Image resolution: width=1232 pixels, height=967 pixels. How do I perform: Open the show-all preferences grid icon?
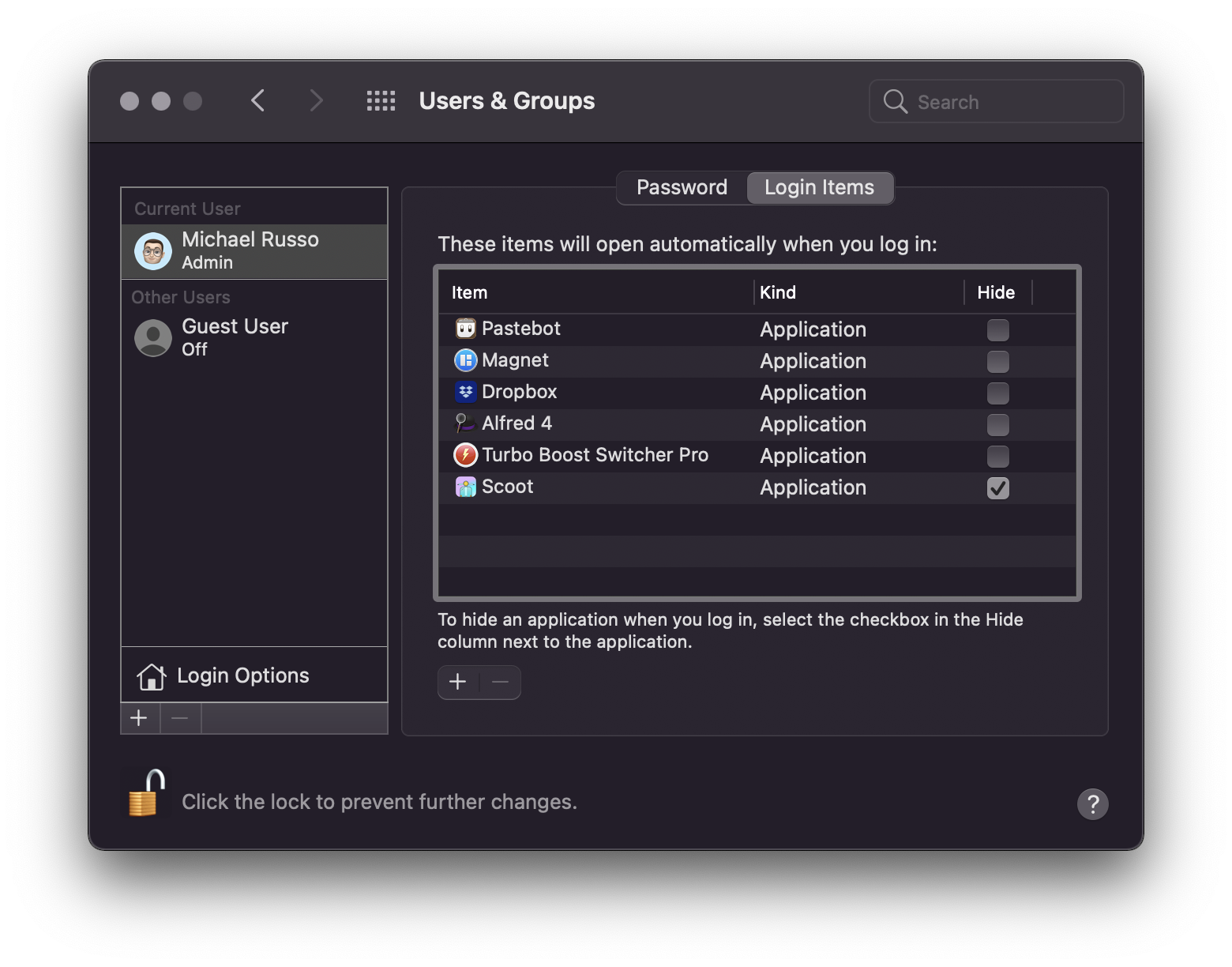(x=381, y=101)
